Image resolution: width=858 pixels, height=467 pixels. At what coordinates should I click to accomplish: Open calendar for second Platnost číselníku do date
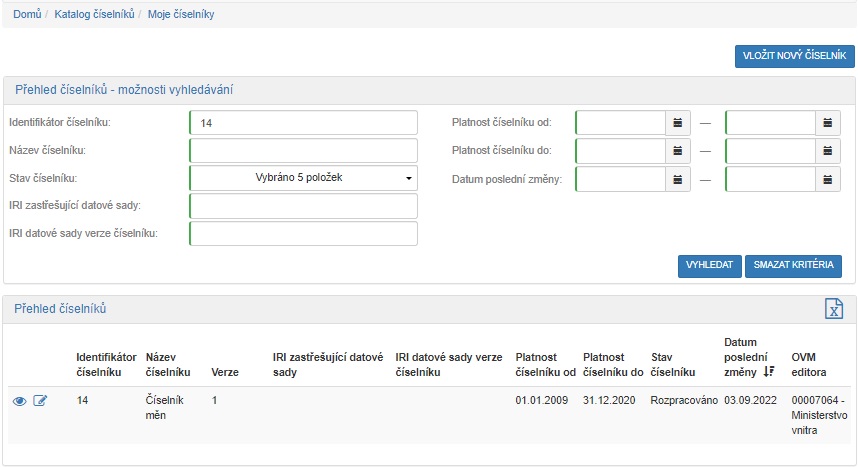coord(828,151)
